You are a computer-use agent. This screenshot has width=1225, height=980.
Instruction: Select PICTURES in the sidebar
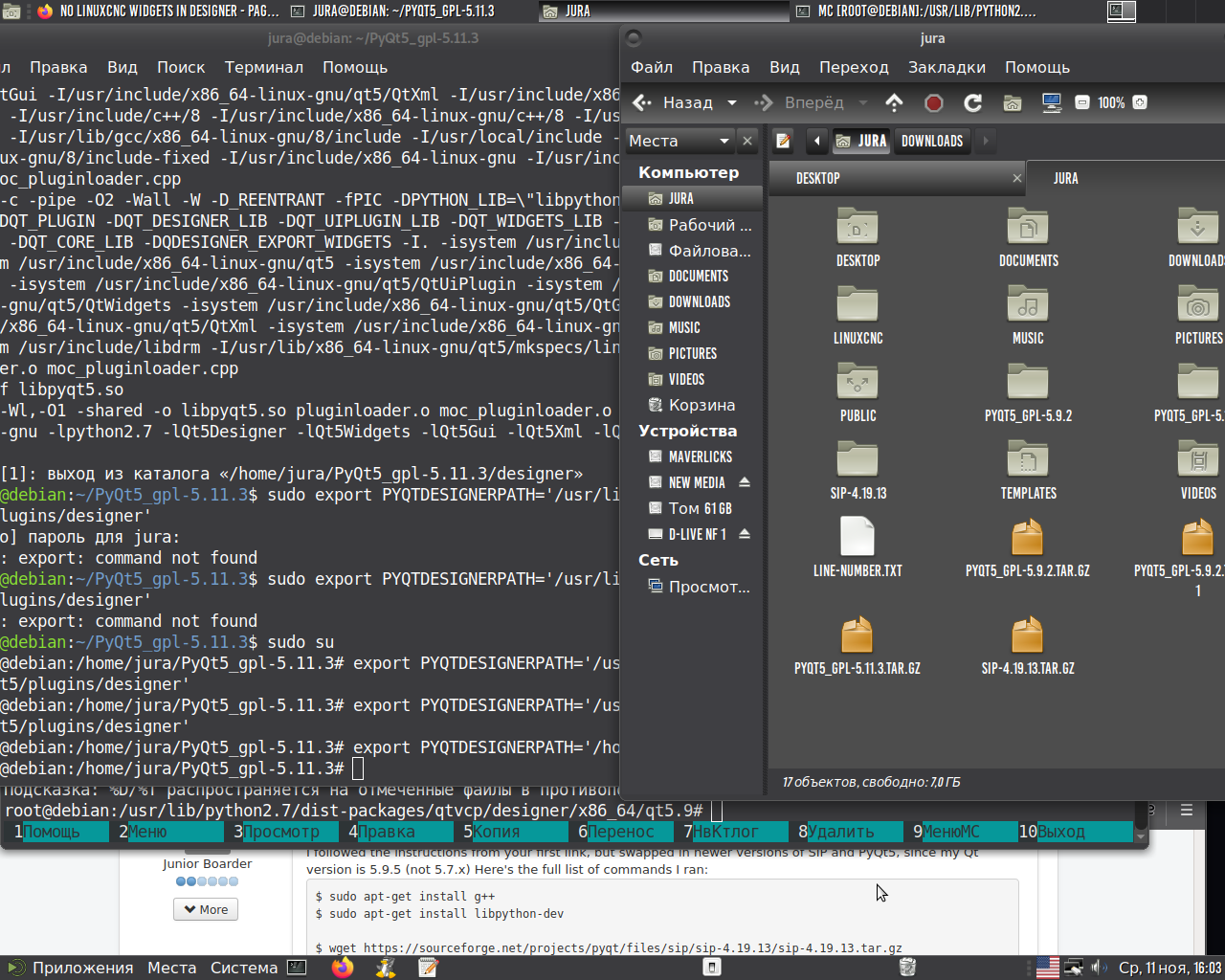pyautogui.click(x=692, y=353)
